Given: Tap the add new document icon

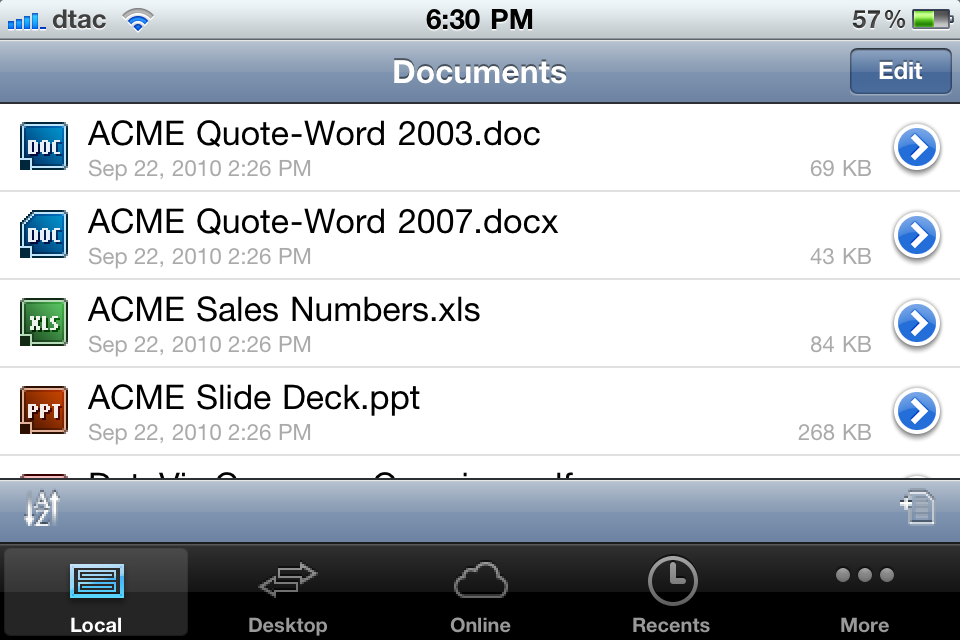Looking at the screenshot, I should pos(916,509).
